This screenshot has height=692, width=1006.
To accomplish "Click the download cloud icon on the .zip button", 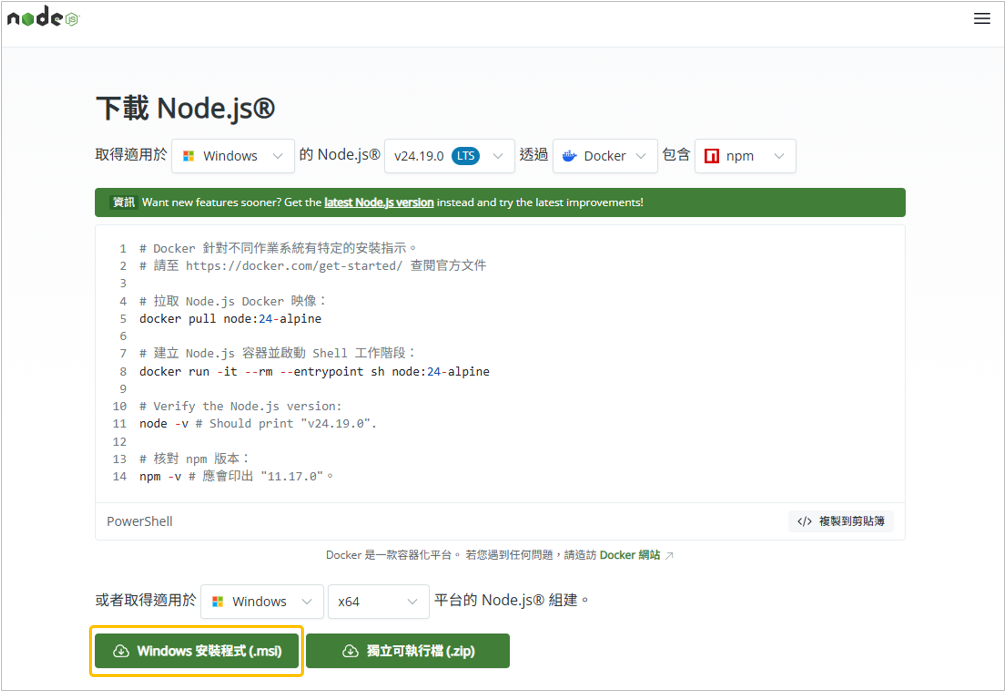I will pyautogui.click(x=350, y=651).
